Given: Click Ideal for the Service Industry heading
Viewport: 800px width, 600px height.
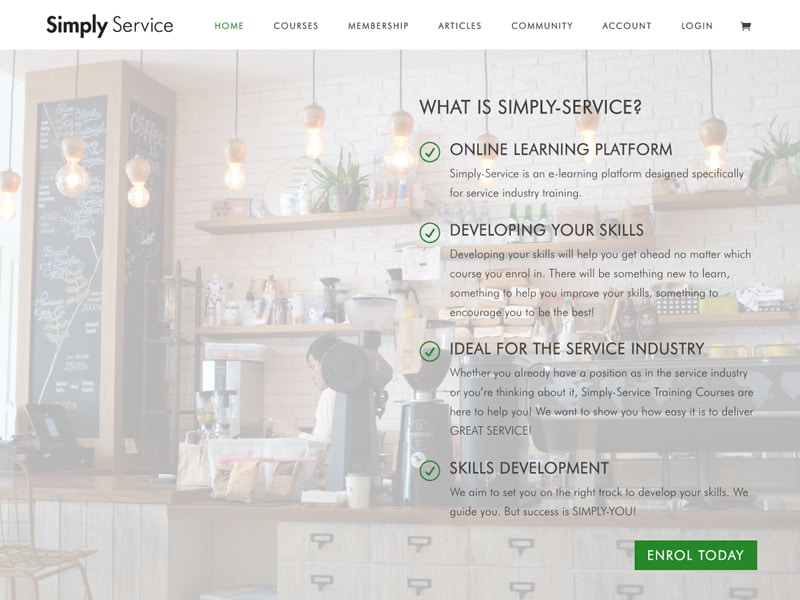Looking at the screenshot, I should [577, 349].
